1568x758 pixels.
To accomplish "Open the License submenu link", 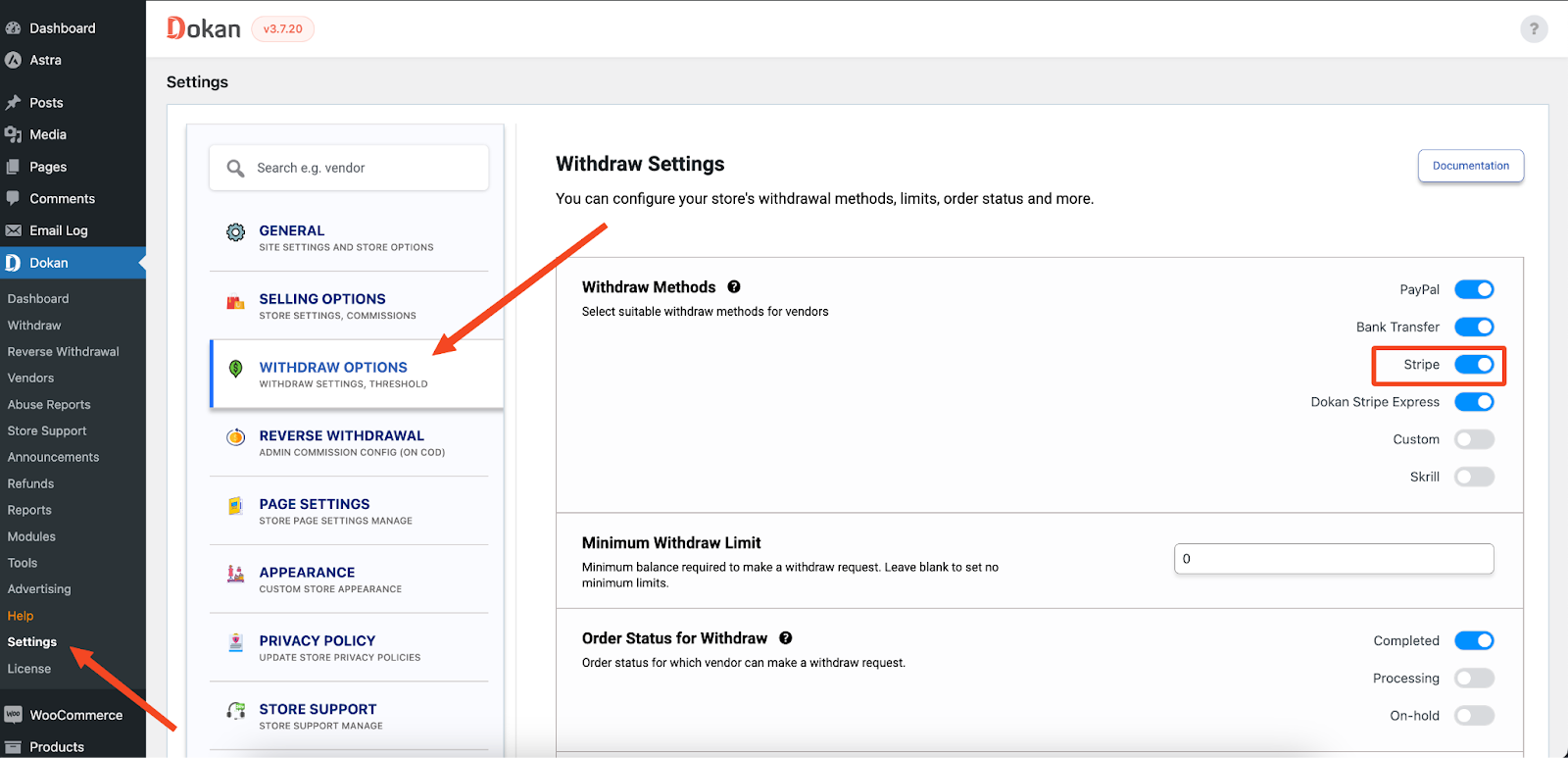I will click(x=29, y=669).
